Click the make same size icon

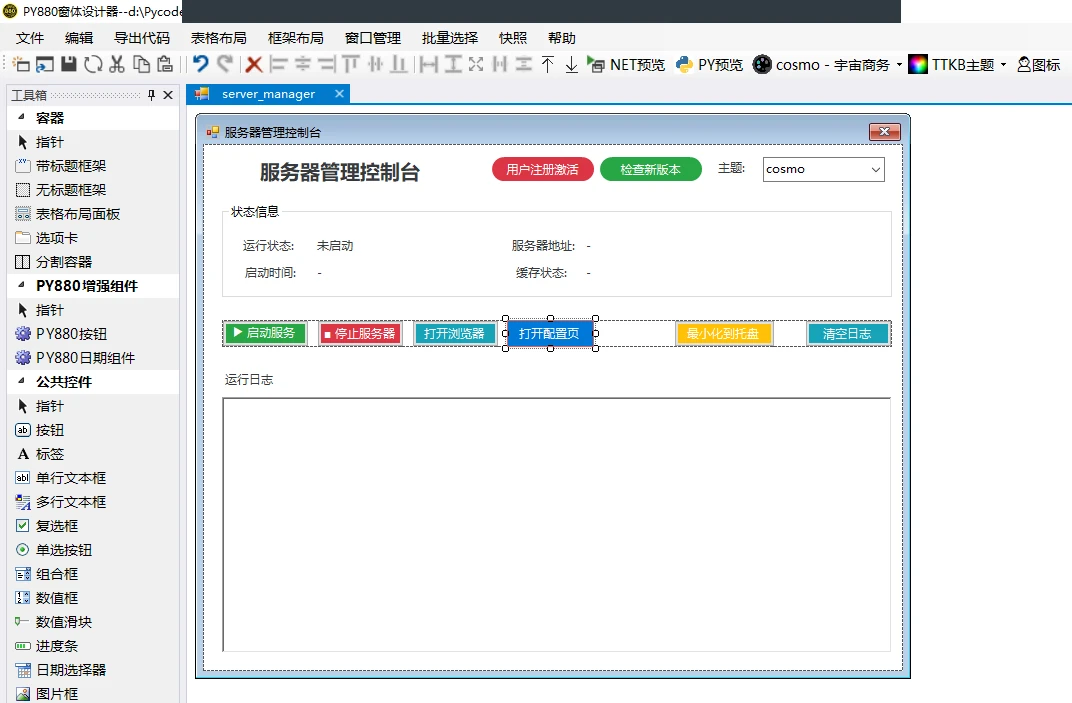(477, 64)
